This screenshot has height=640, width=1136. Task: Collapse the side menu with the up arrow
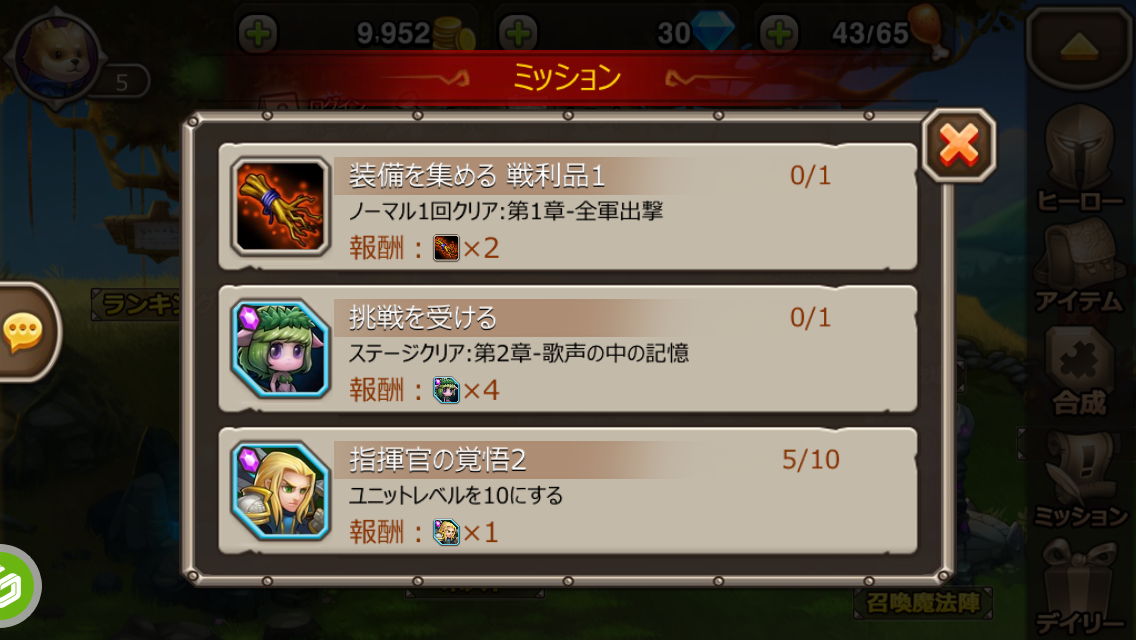click(1079, 48)
